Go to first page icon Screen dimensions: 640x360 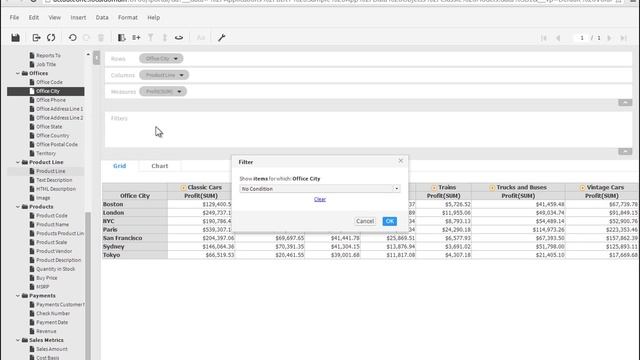pos(544,38)
